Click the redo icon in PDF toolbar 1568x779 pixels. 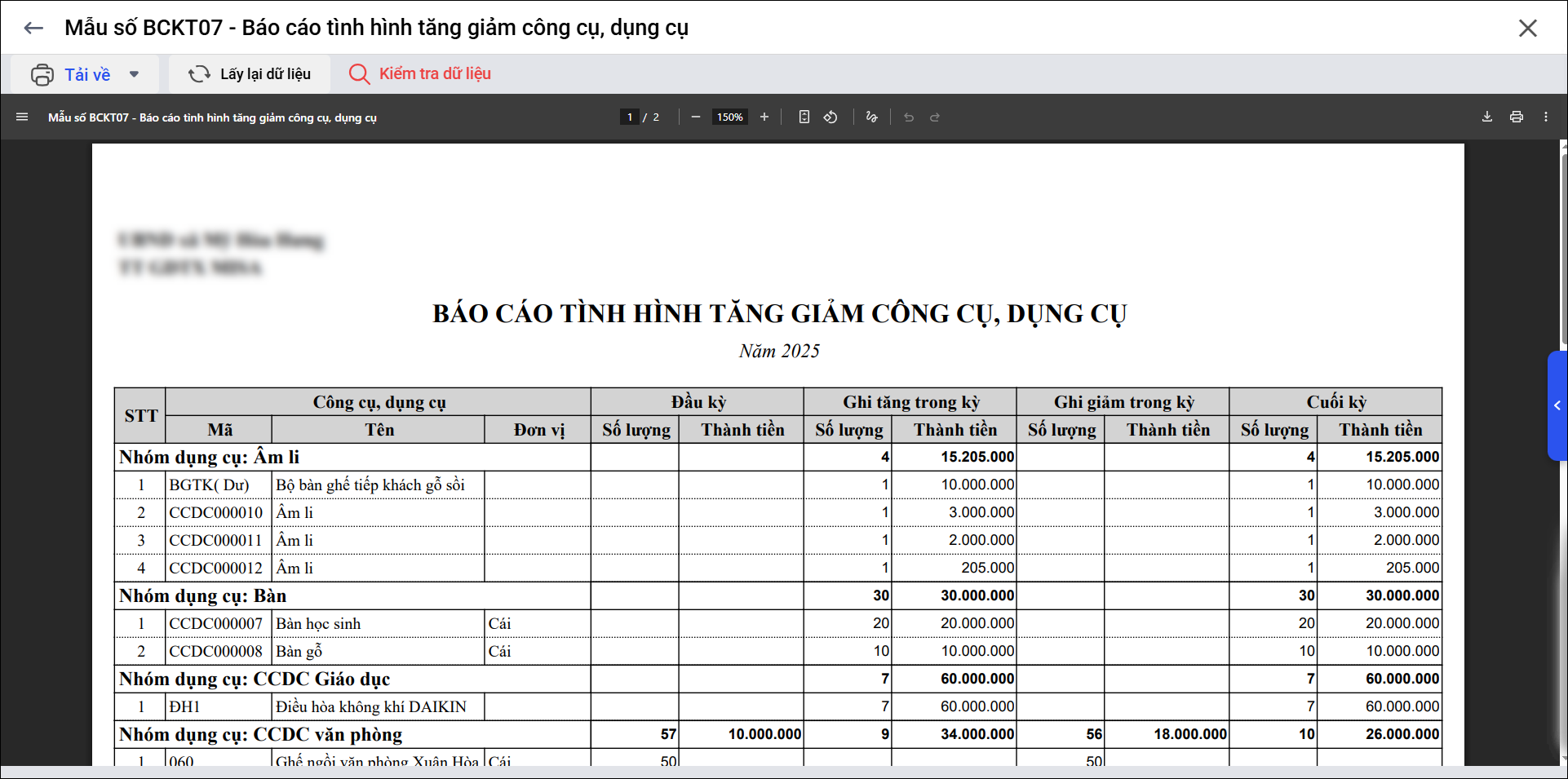click(x=935, y=117)
